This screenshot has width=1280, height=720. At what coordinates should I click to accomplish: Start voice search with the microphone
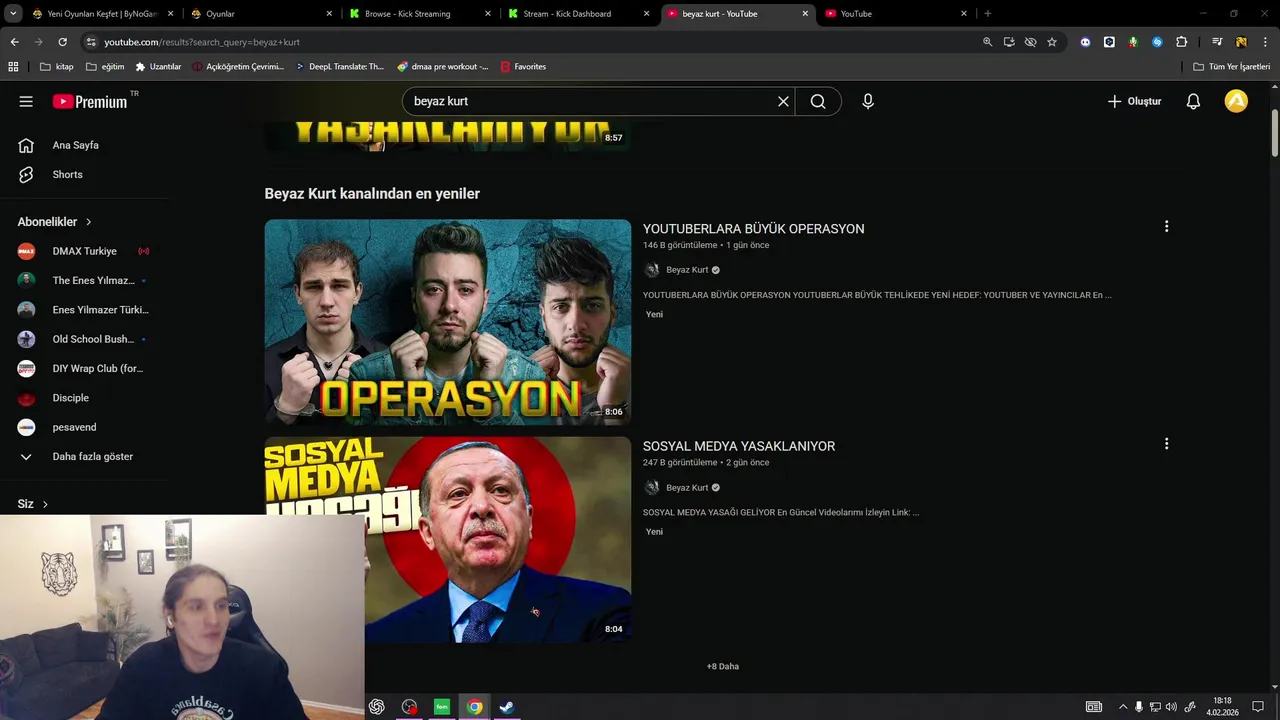868,101
